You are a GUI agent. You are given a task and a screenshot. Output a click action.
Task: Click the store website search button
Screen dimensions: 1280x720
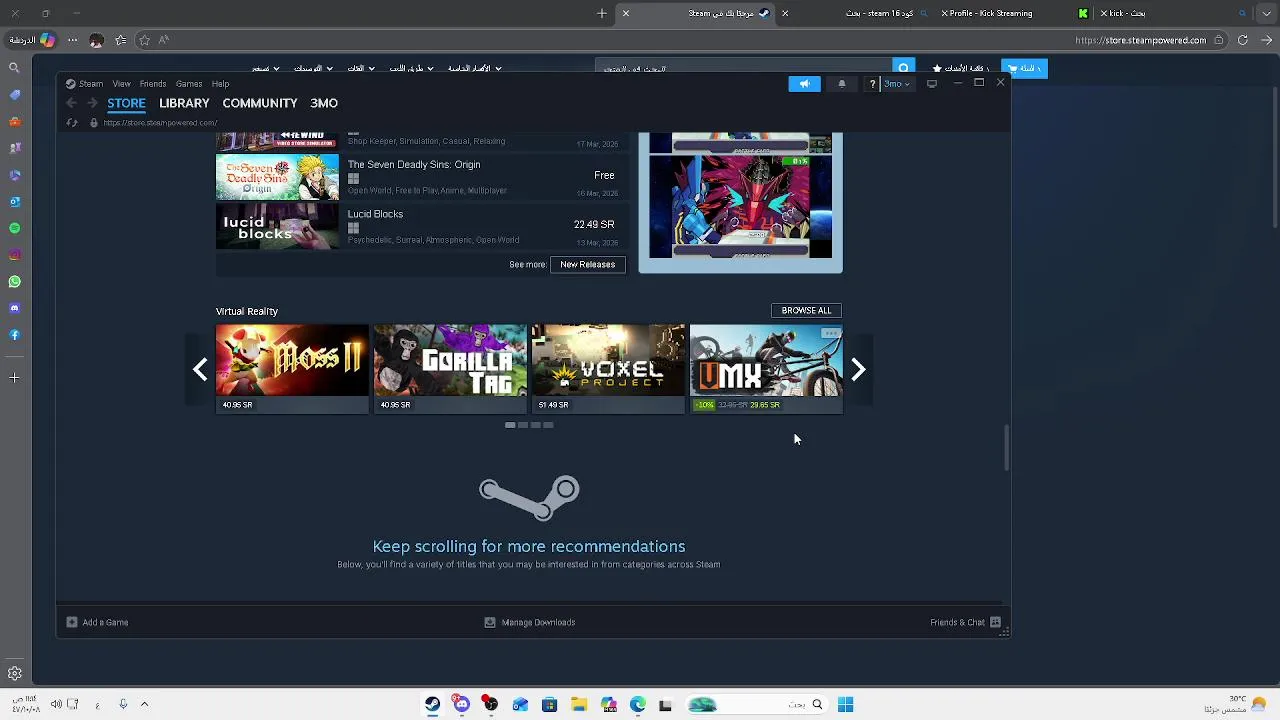[904, 69]
